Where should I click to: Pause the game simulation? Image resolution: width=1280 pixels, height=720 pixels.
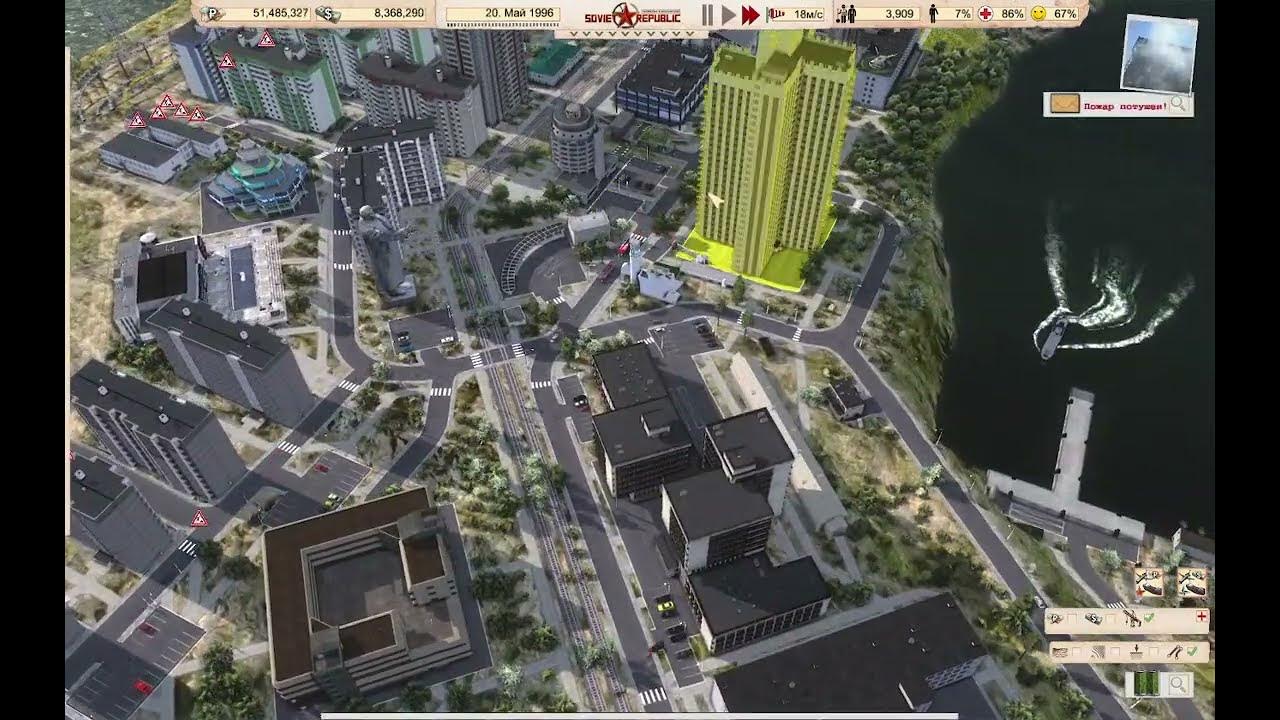707,14
